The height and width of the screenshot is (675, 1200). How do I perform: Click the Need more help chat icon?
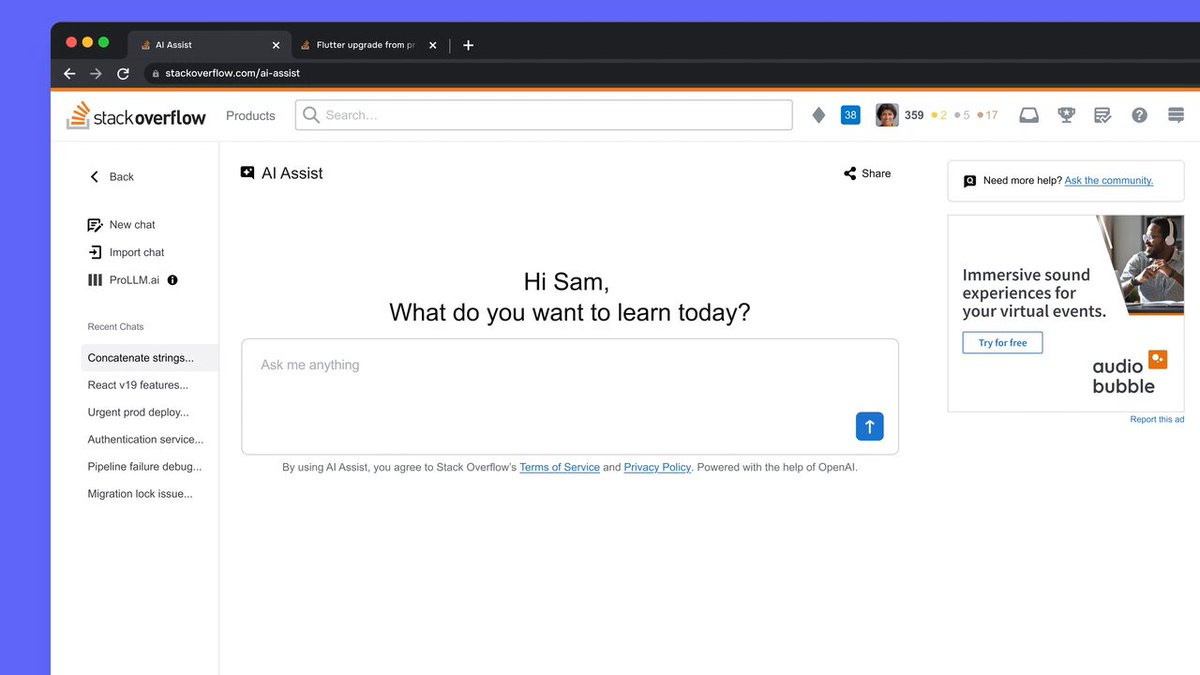(x=969, y=181)
